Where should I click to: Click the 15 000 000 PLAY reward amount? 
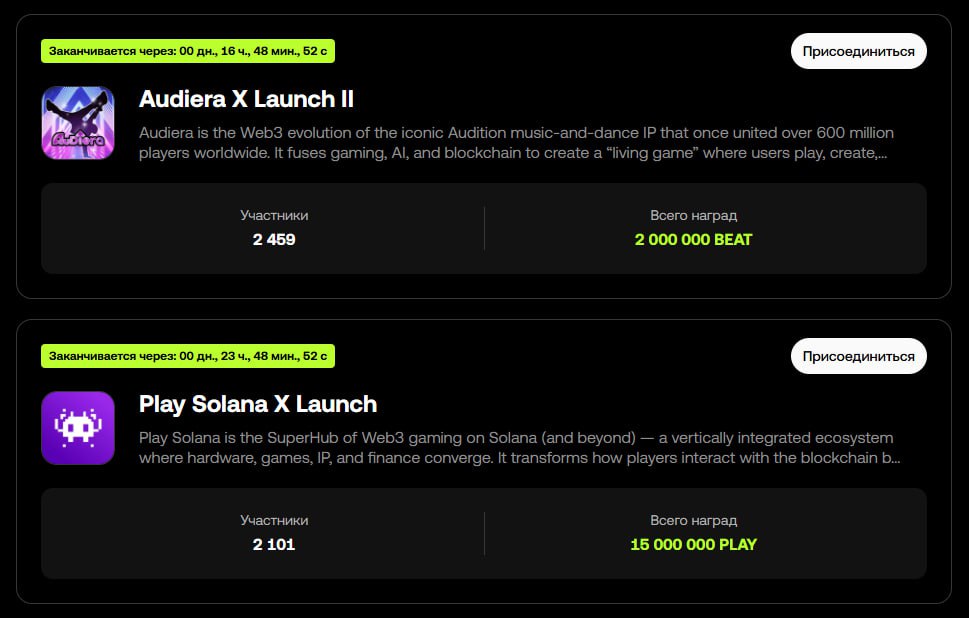pos(693,545)
